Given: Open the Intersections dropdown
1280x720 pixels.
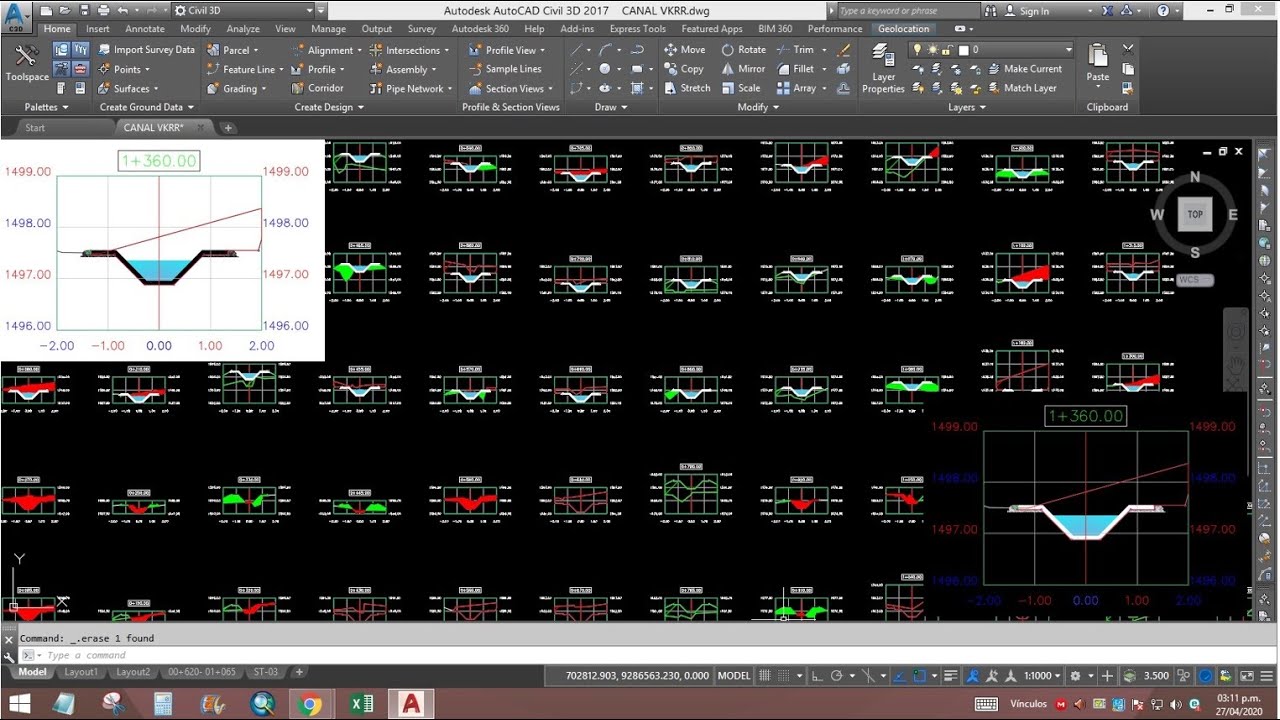Looking at the screenshot, I should coord(410,50).
